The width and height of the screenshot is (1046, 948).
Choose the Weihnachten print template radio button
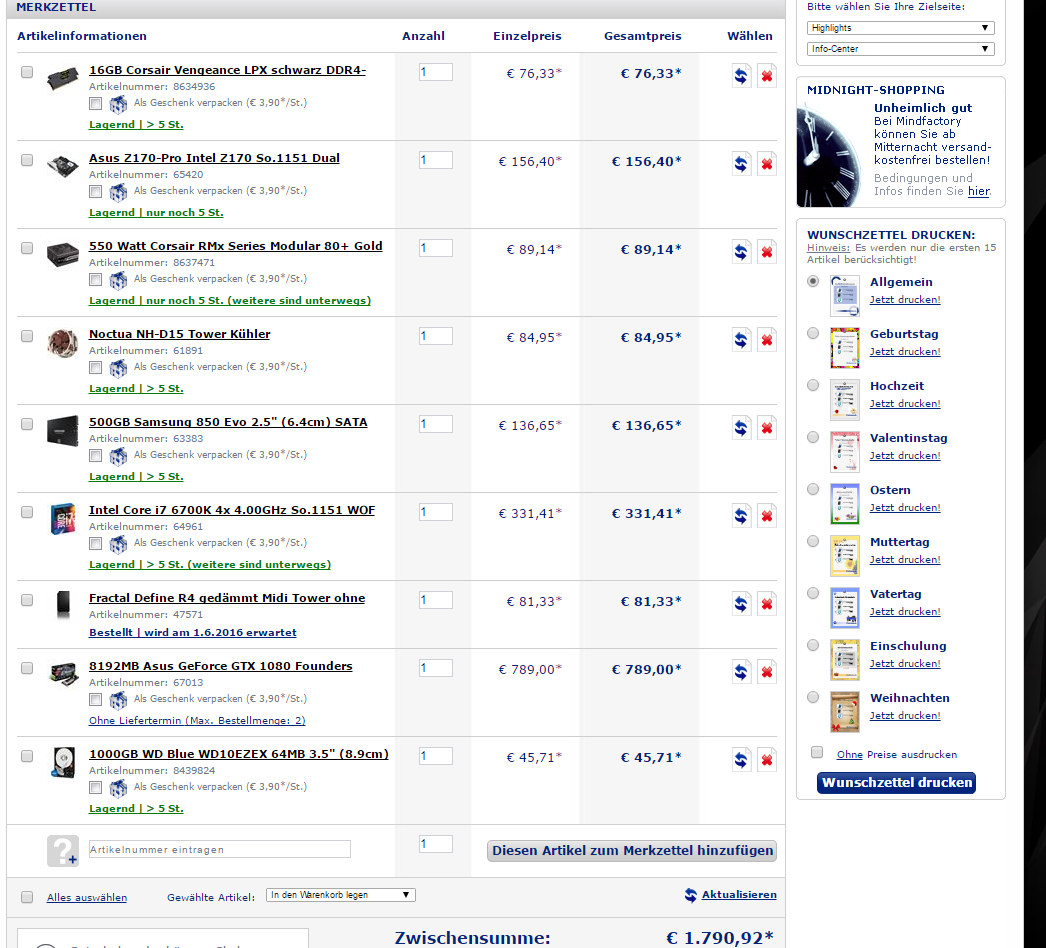pyautogui.click(x=813, y=697)
